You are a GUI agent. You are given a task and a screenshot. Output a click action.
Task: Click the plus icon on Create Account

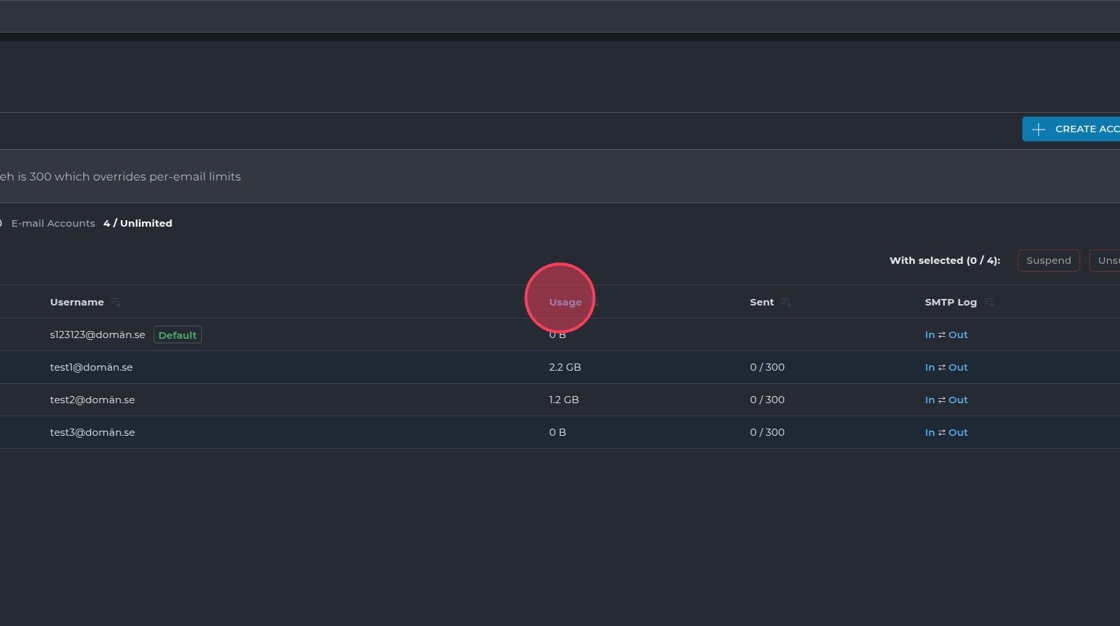click(1038, 129)
